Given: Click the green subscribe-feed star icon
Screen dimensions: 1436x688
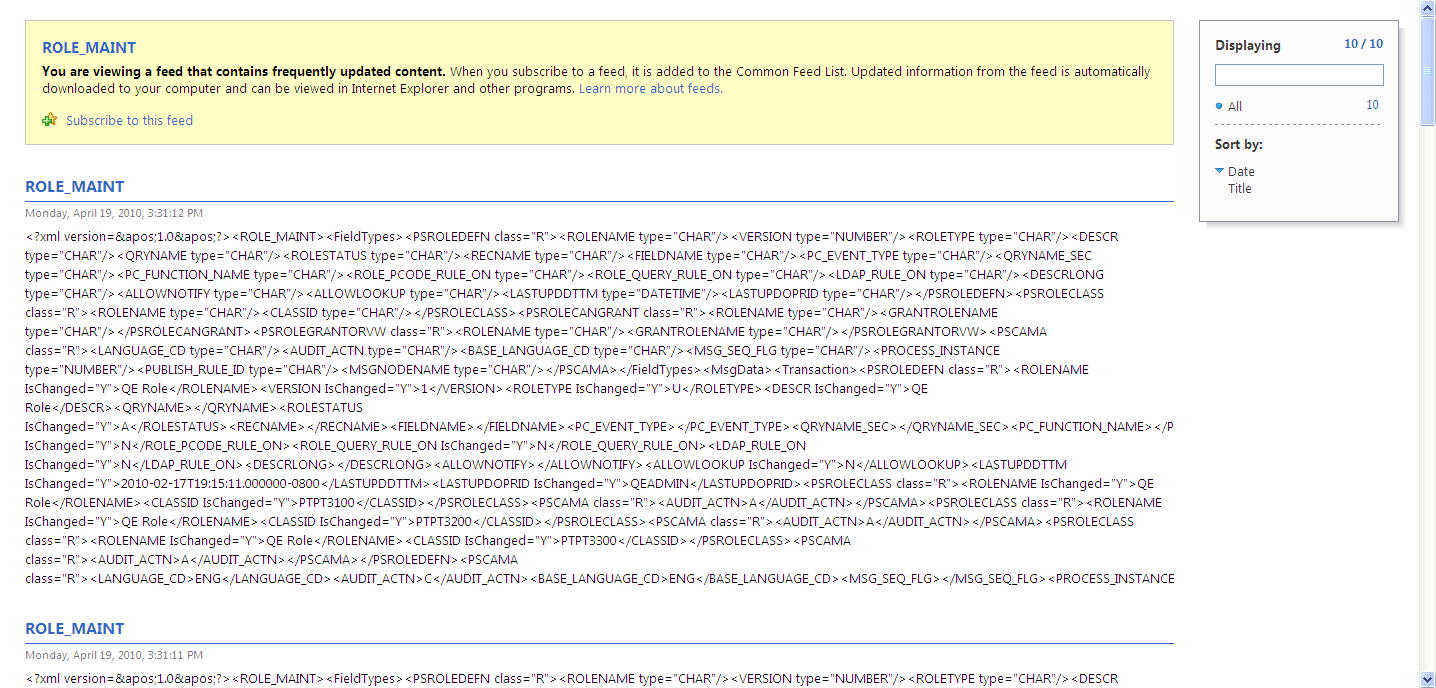Looking at the screenshot, I should pos(50,120).
